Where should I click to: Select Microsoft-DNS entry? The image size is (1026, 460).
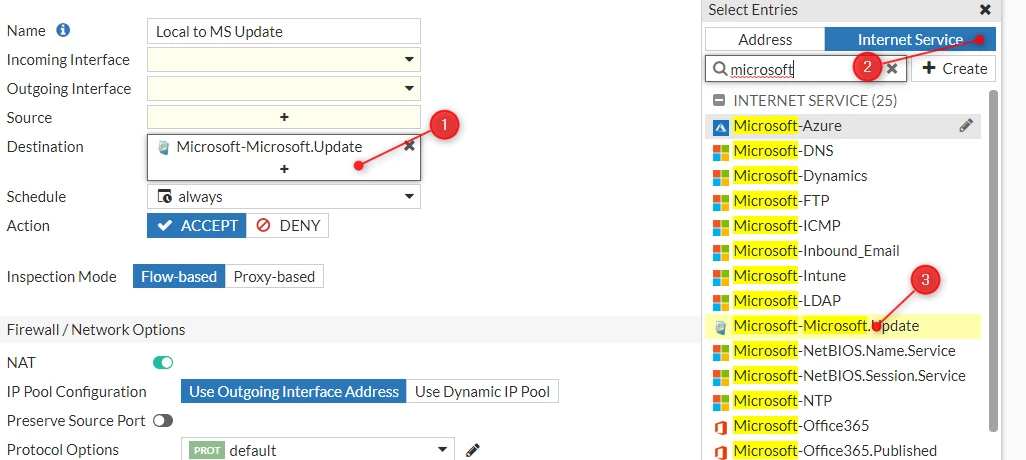[843, 151]
